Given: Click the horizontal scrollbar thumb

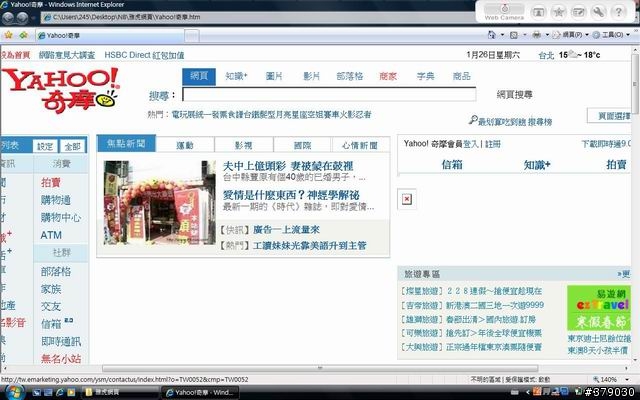Looking at the screenshot, I should (x=320, y=368).
